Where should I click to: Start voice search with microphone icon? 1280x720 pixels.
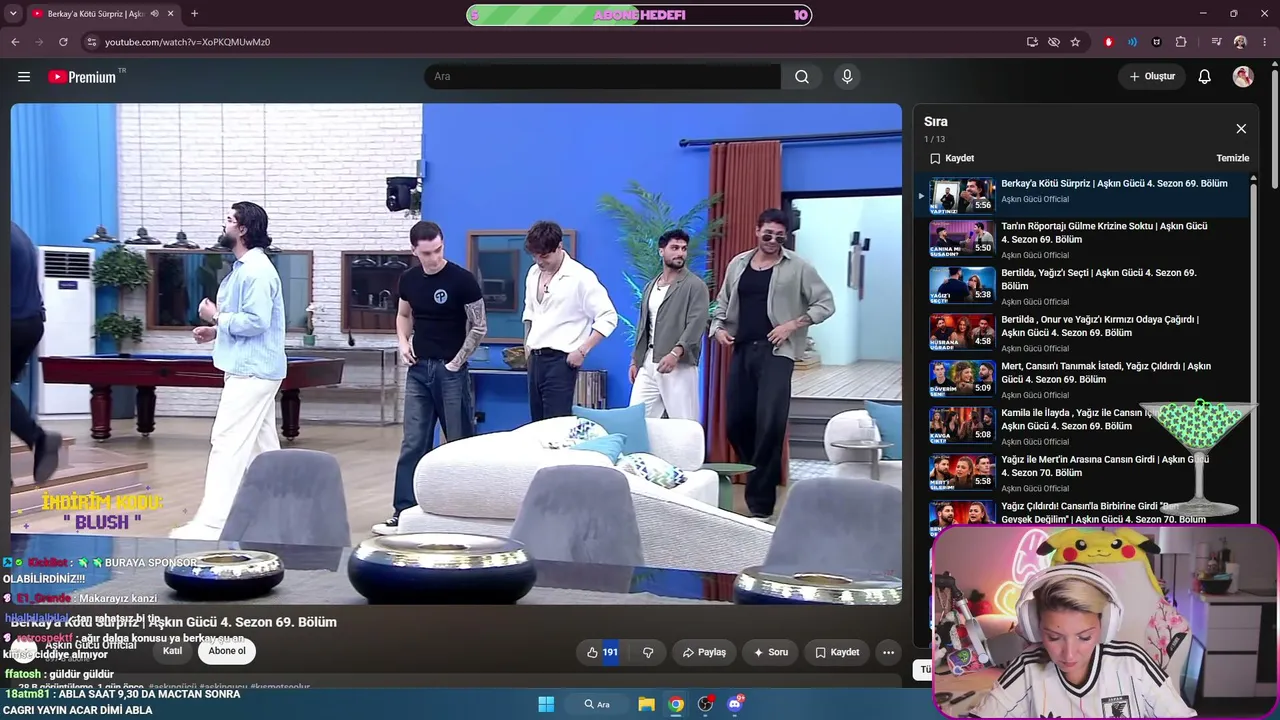[x=847, y=77]
